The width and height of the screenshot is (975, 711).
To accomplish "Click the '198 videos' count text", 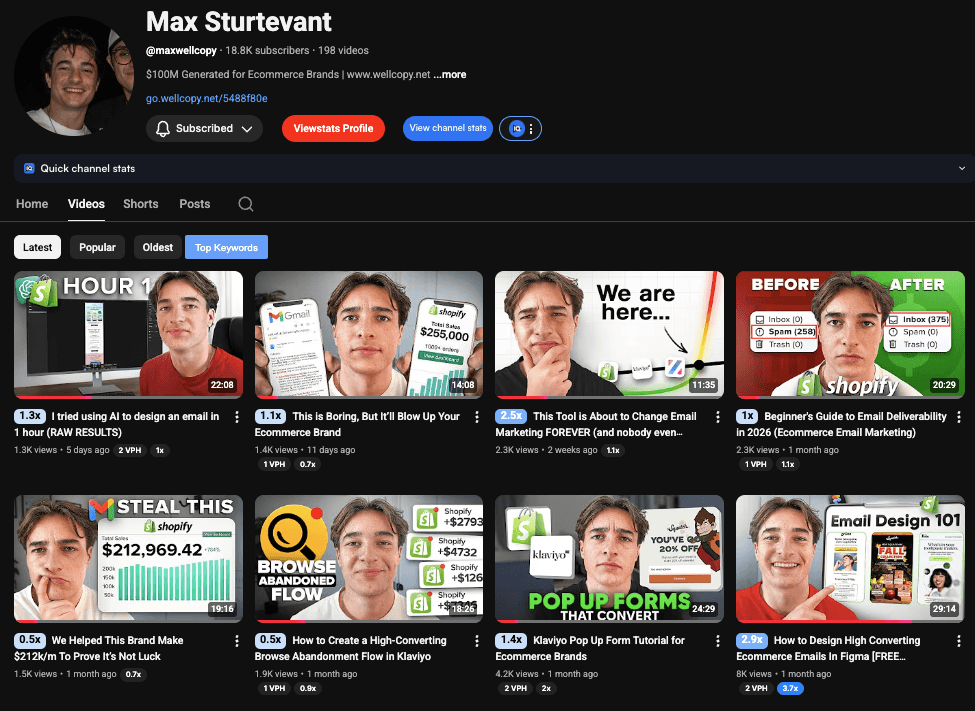I will point(343,50).
